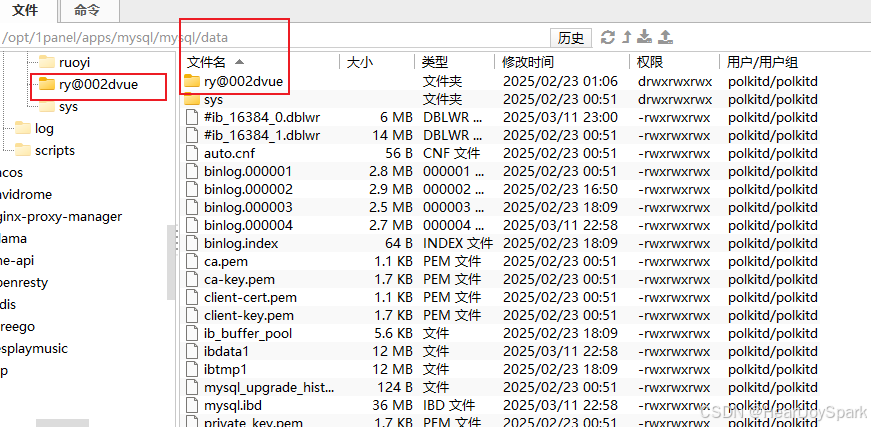Click the ruoyi folder icon in the tree

(x=47, y=62)
